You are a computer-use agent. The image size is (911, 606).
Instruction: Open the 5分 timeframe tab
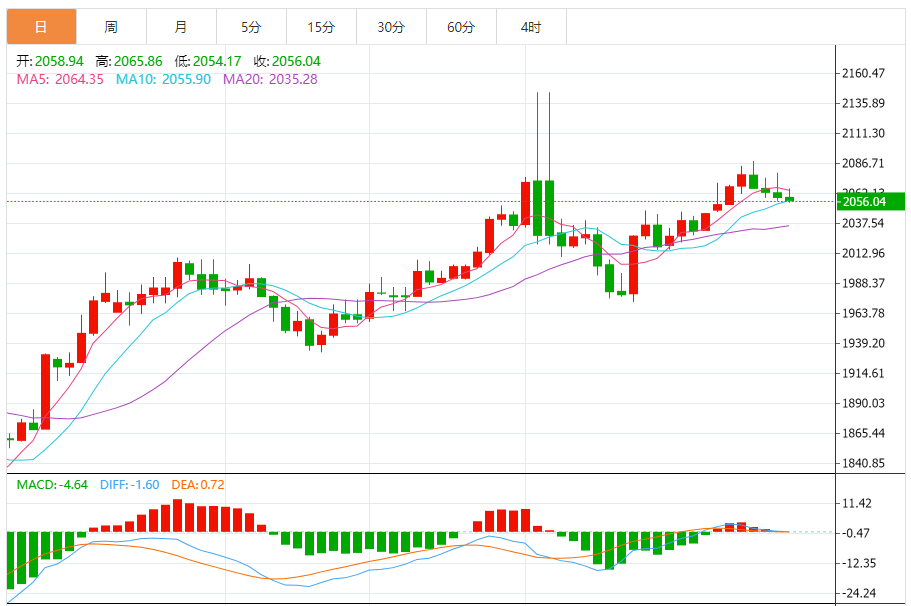[251, 27]
